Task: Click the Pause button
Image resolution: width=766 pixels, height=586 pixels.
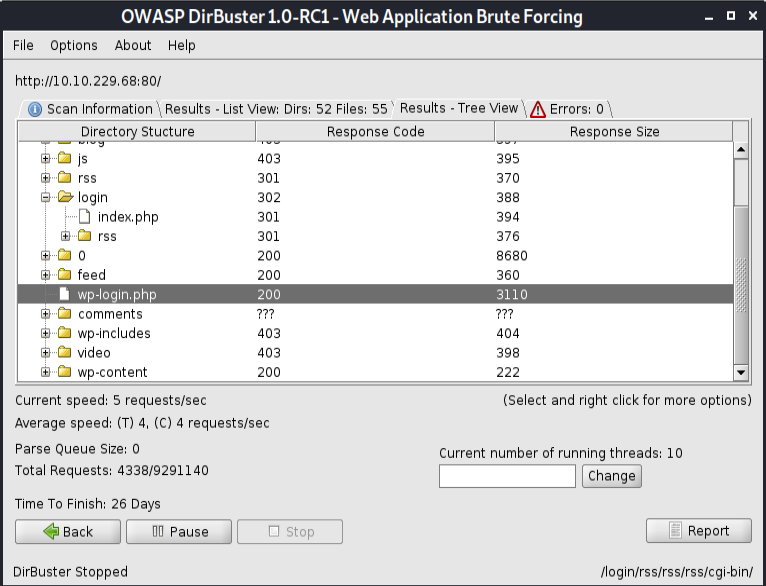Action: [179, 531]
